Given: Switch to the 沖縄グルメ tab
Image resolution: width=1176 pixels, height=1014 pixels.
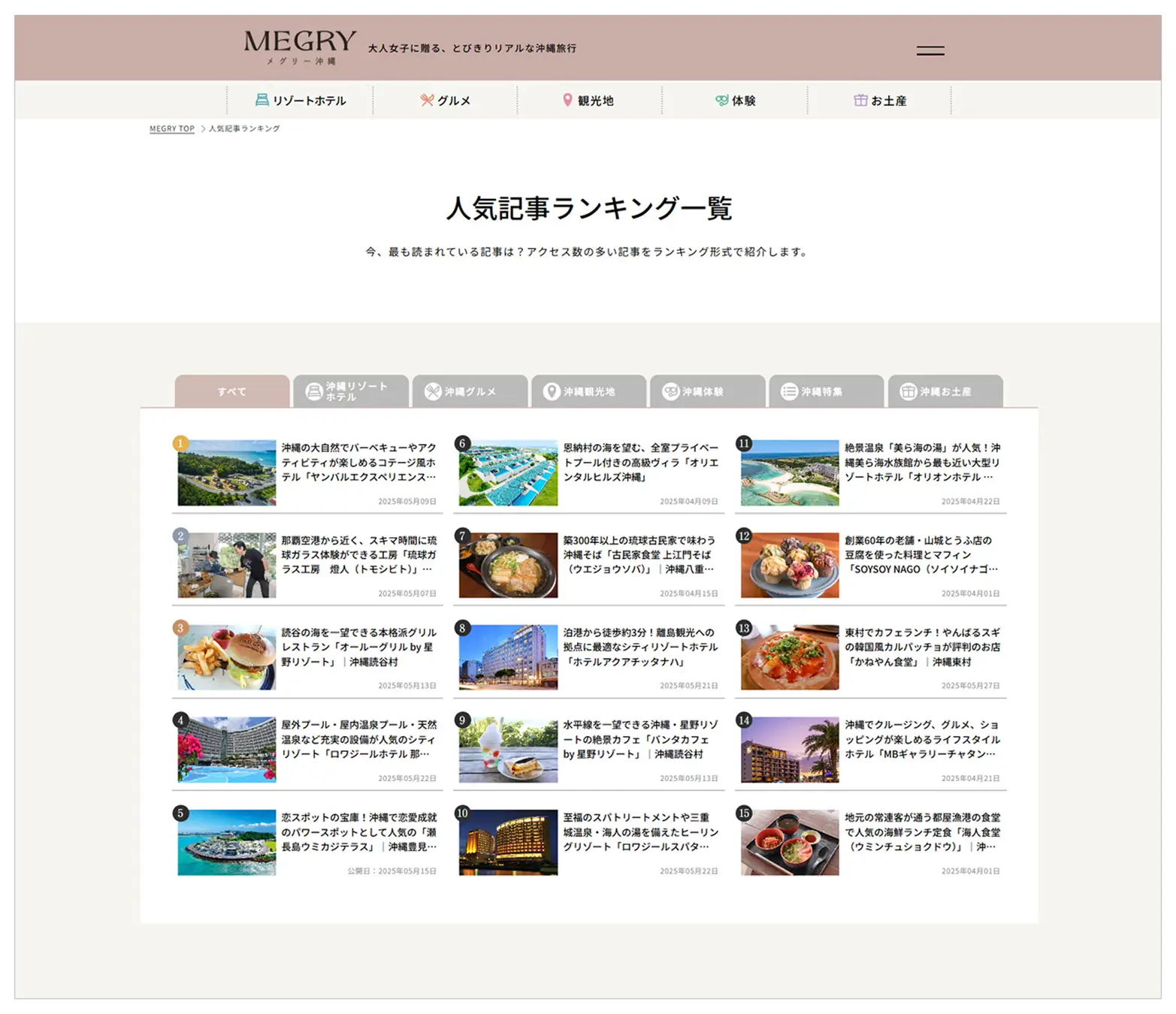Looking at the screenshot, I should tap(470, 391).
